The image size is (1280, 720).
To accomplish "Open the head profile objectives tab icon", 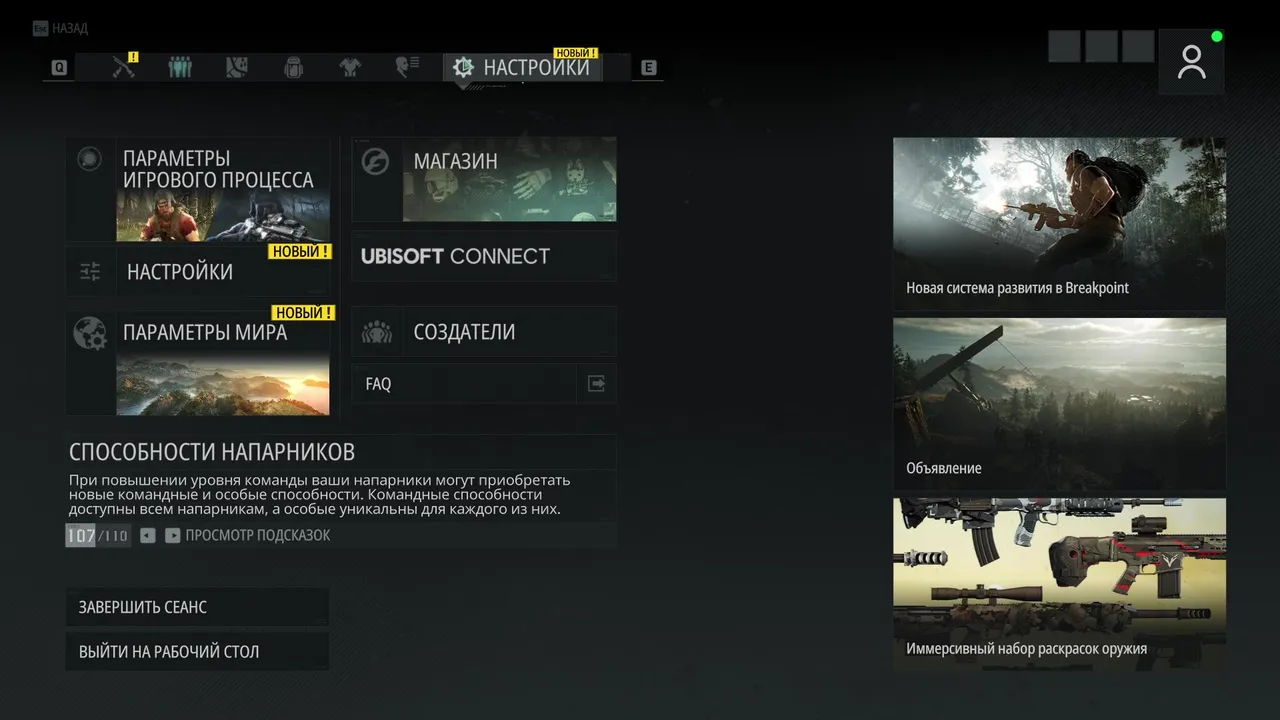I will click(x=406, y=67).
